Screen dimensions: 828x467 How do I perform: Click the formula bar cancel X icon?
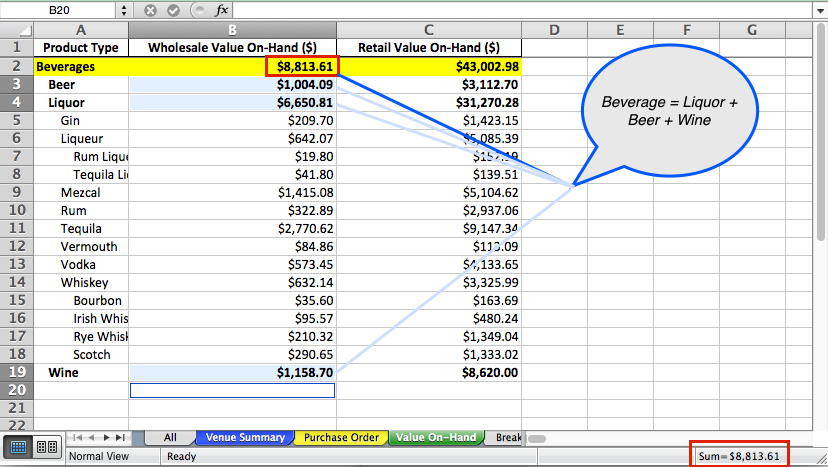[150, 10]
